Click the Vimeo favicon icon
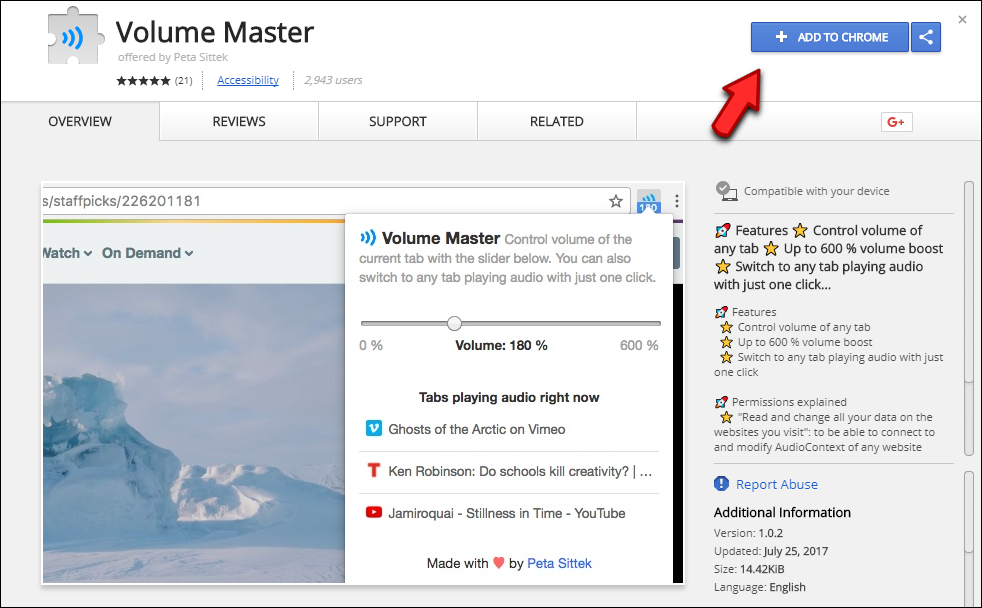Image resolution: width=982 pixels, height=608 pixels. pyautogui.click(x=374, y=428)
